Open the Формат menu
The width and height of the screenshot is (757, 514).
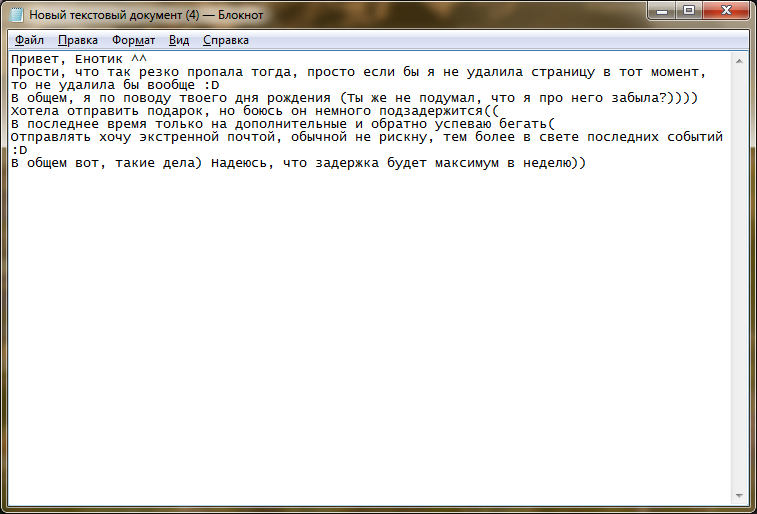click(x=133, y=40)
